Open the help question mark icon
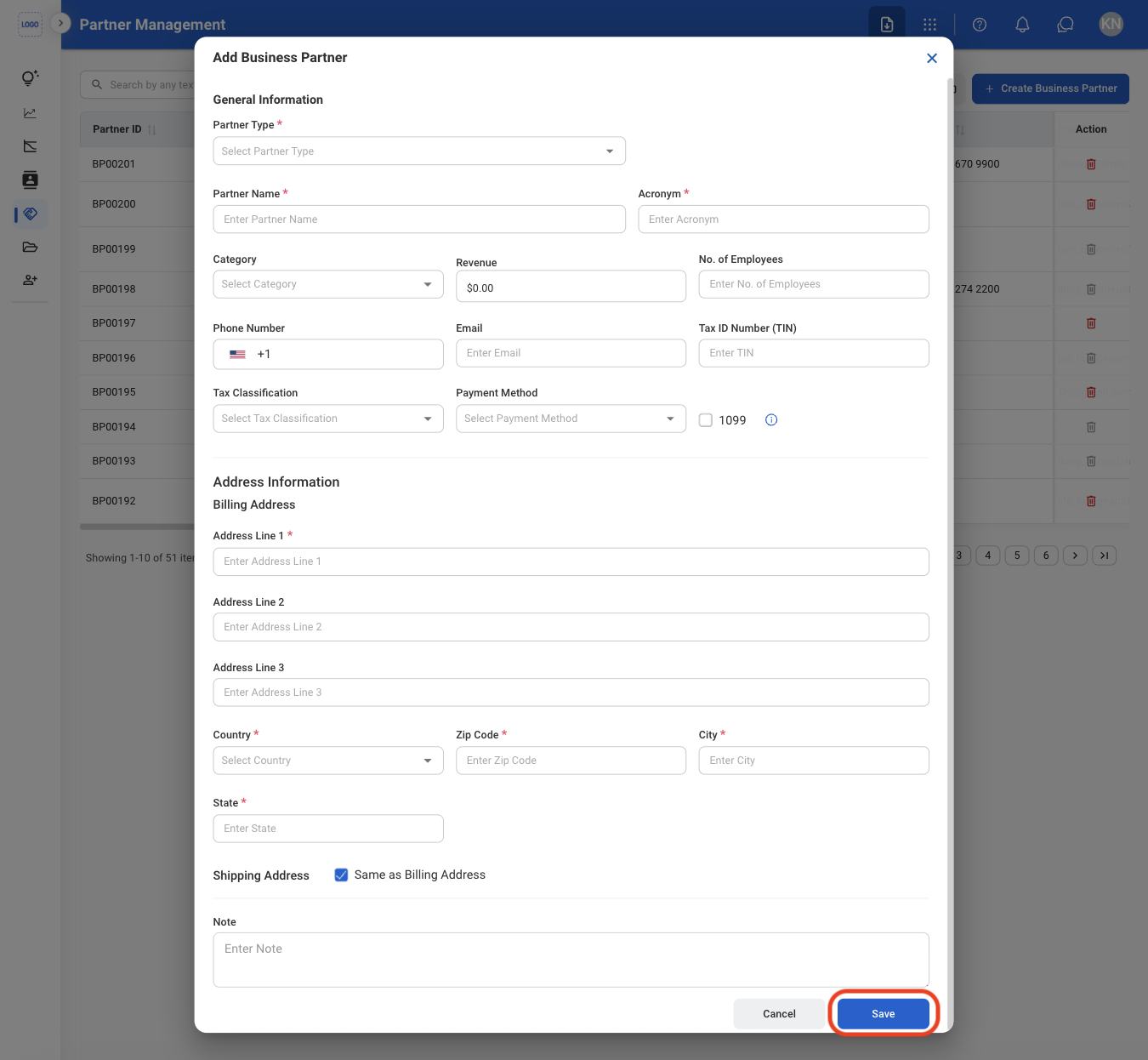The image size is (1148, 1060). [980, 25]
